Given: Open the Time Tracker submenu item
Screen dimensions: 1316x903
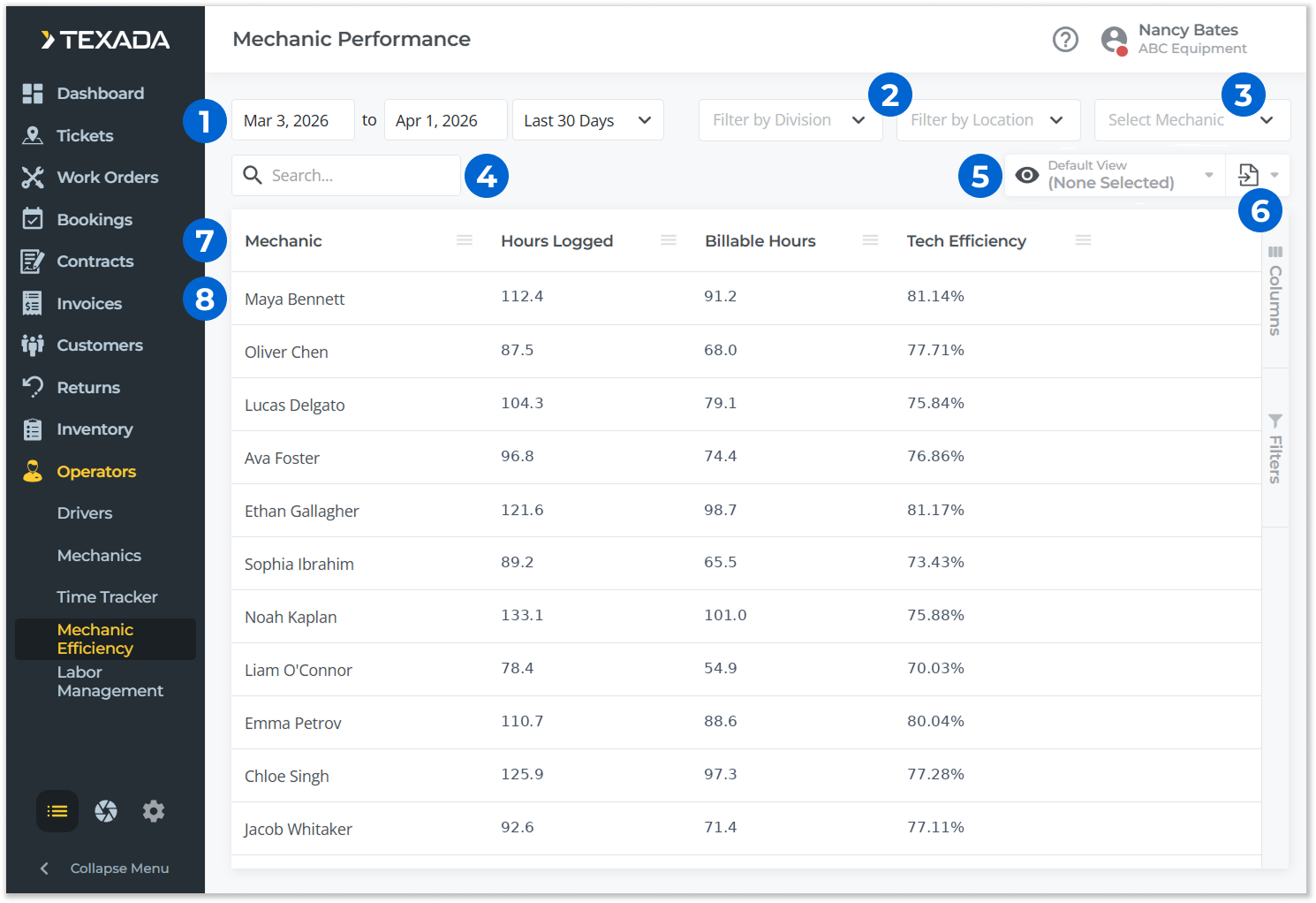Looking at the screenshot, I should [x=107, y=597].
